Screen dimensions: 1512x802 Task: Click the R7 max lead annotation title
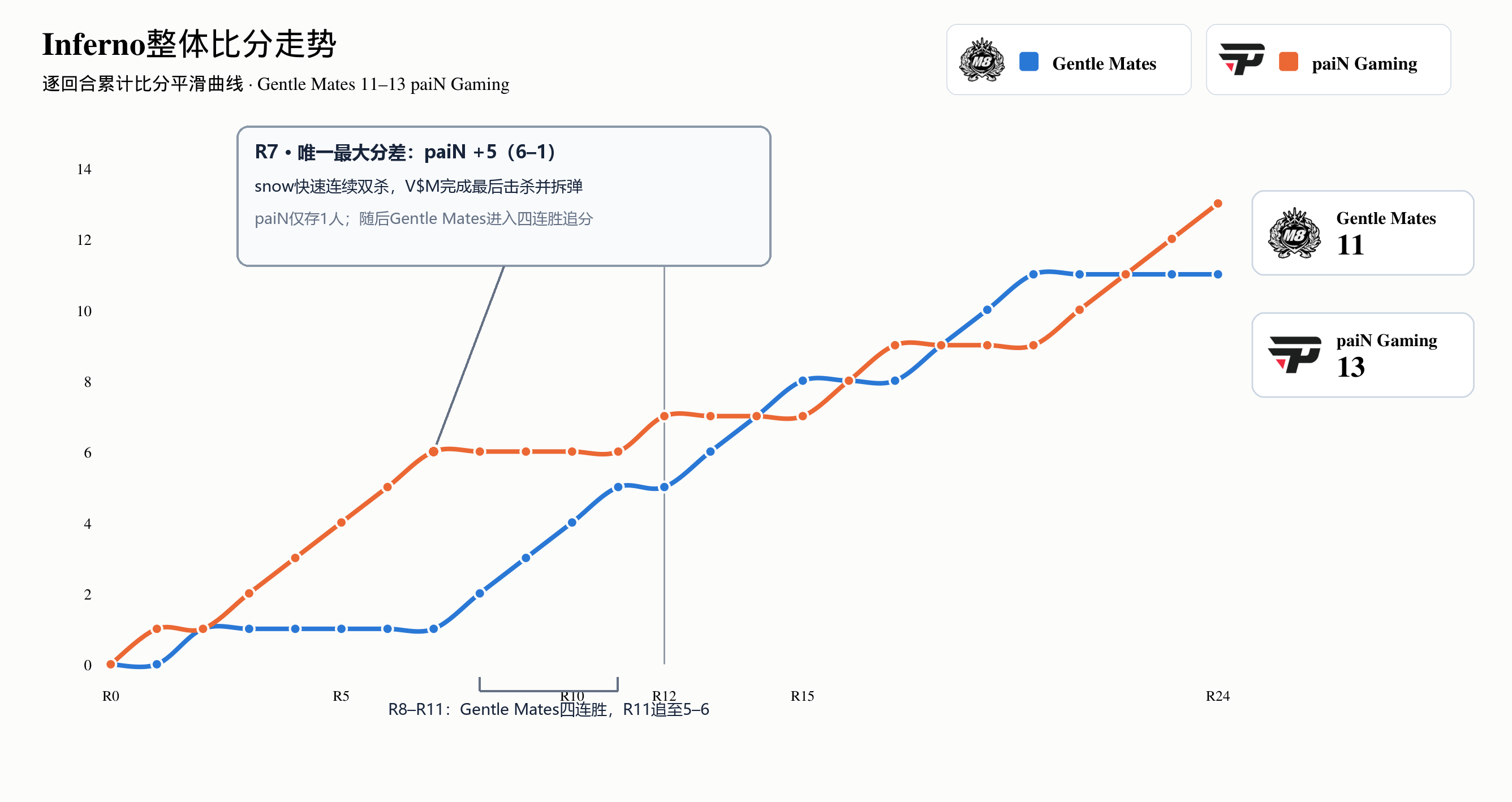coord(405,153)
